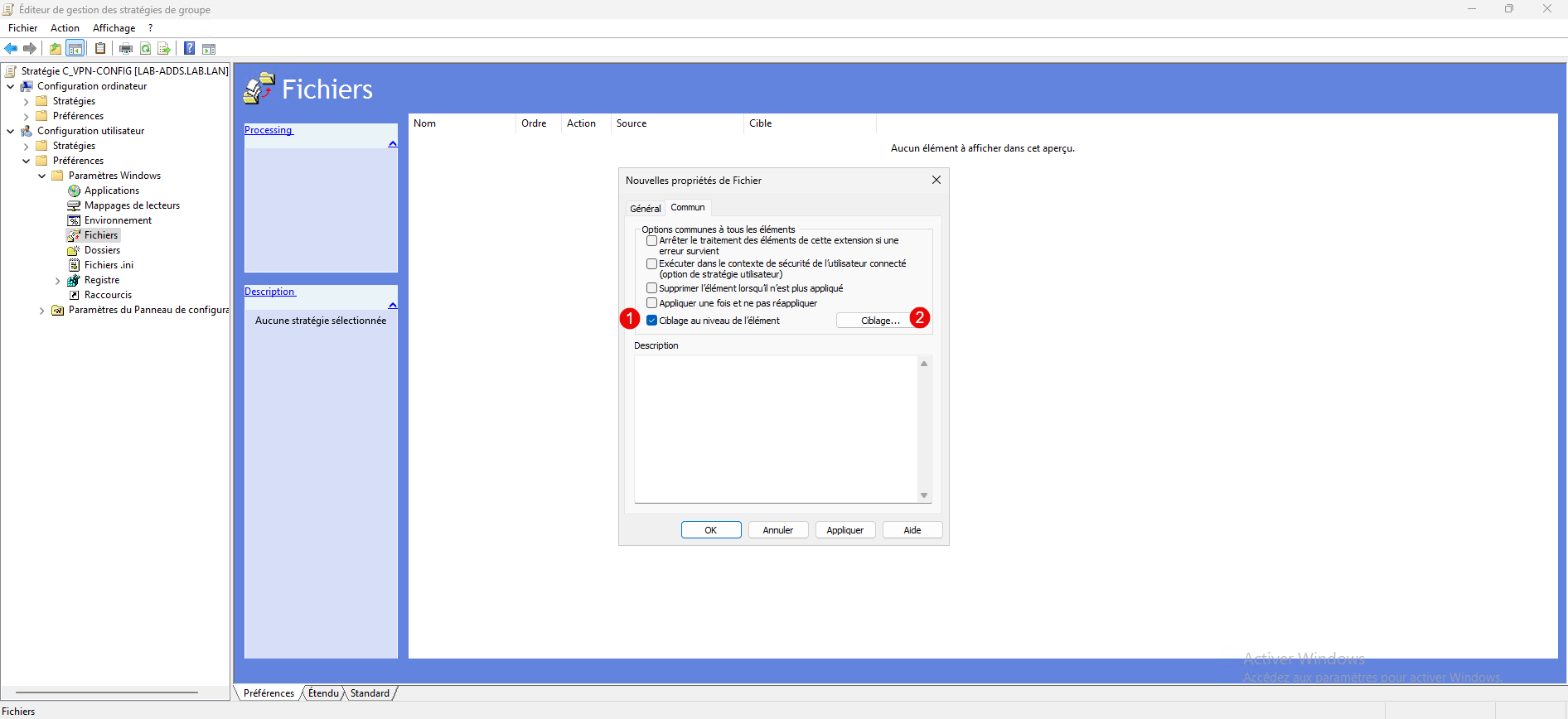Click the Ciblage... button
This screenshot has height=719, width=1568.
tap(879, 321)
